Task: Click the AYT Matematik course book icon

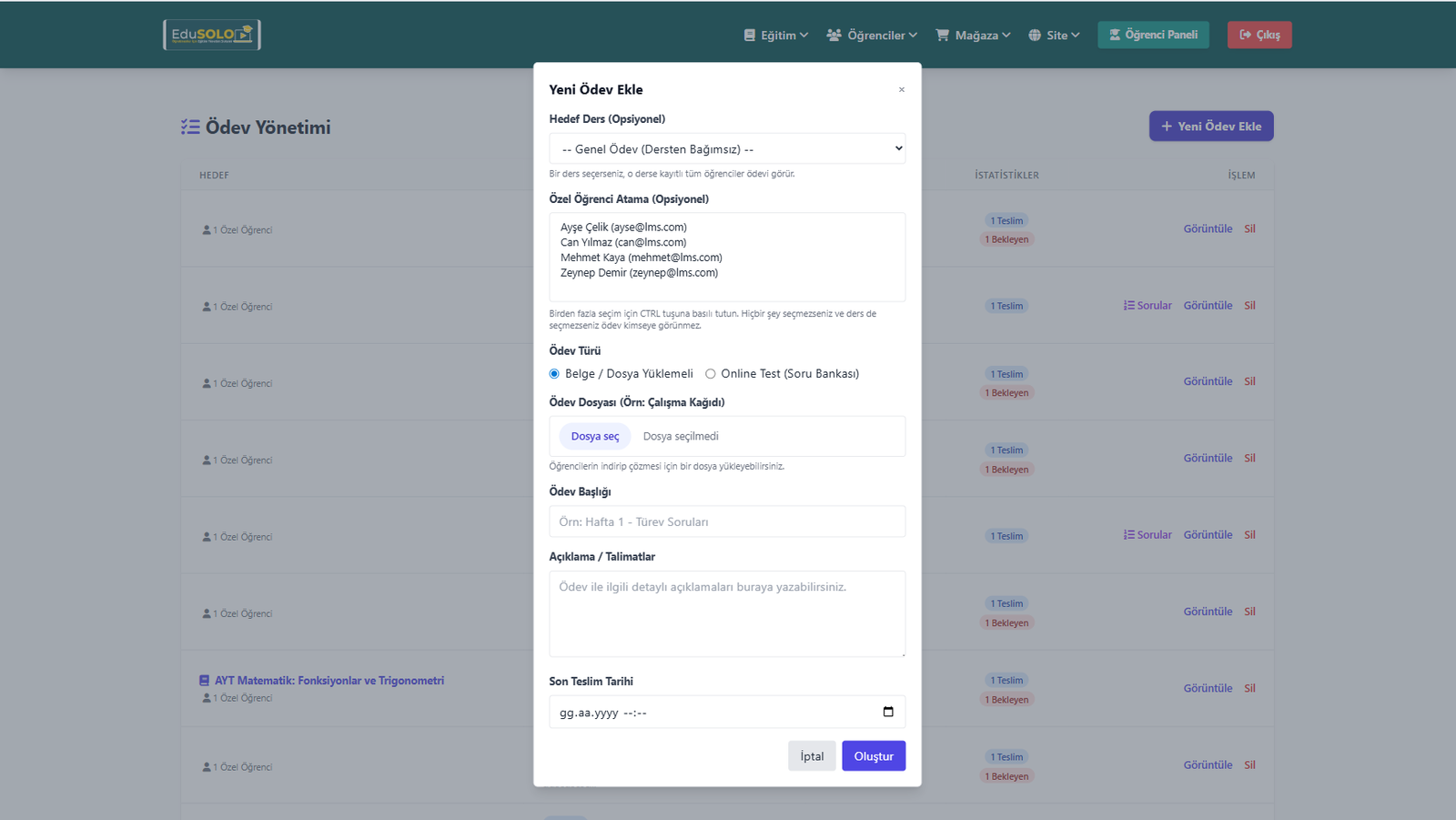Action: click(205, 681)
